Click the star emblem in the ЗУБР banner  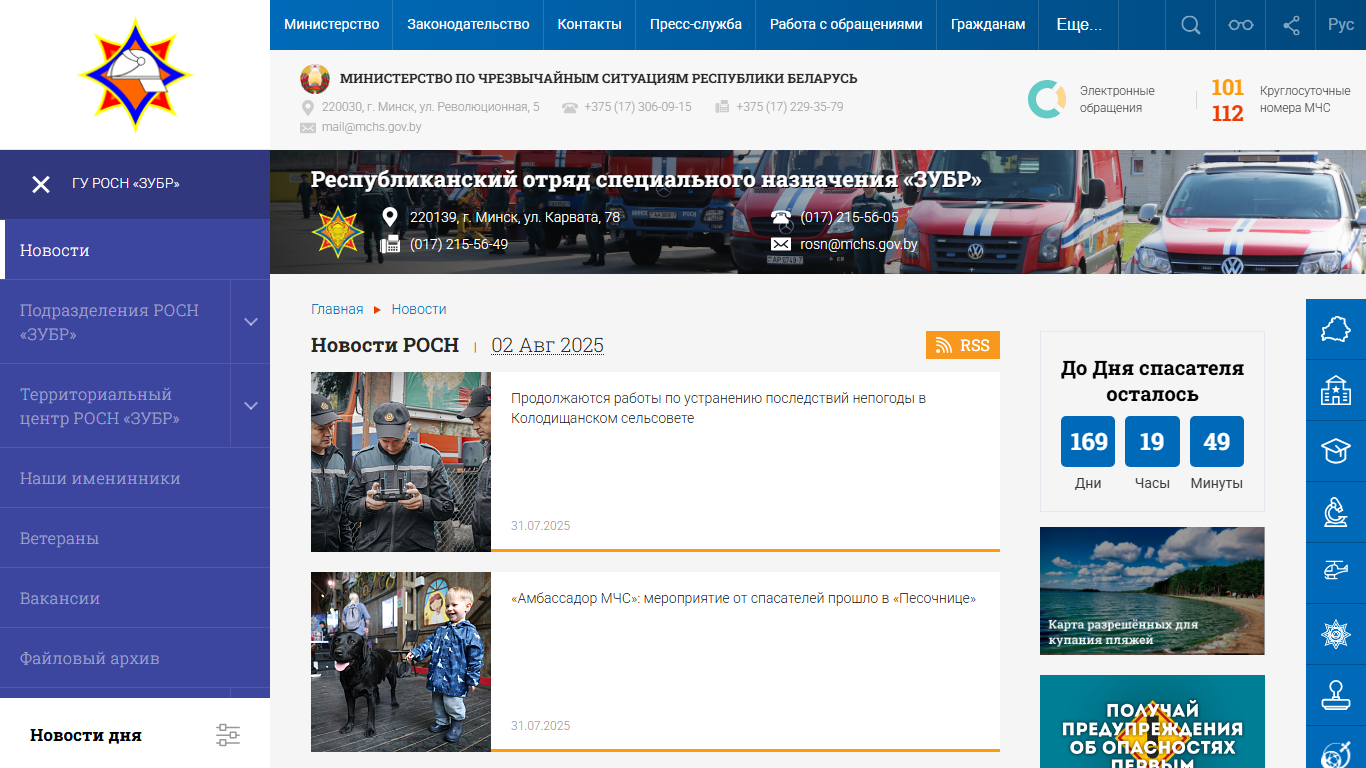(x=338, y=231)
